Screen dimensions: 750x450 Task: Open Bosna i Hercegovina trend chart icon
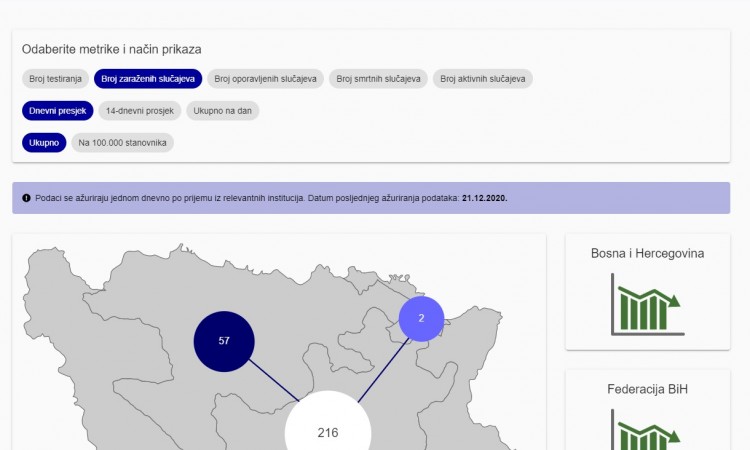(646, 304)
